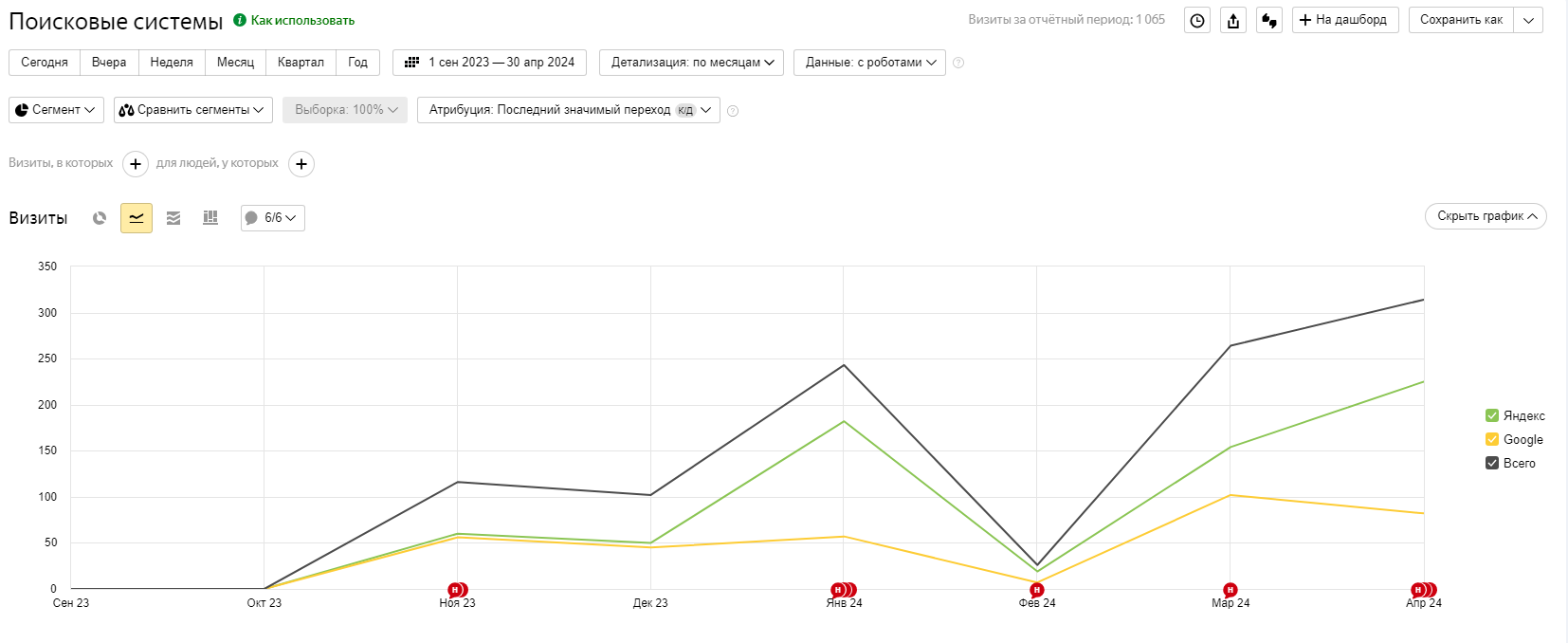Open Детализация по месяцам dropdown

pyautogui.click(x=691, y=63)
